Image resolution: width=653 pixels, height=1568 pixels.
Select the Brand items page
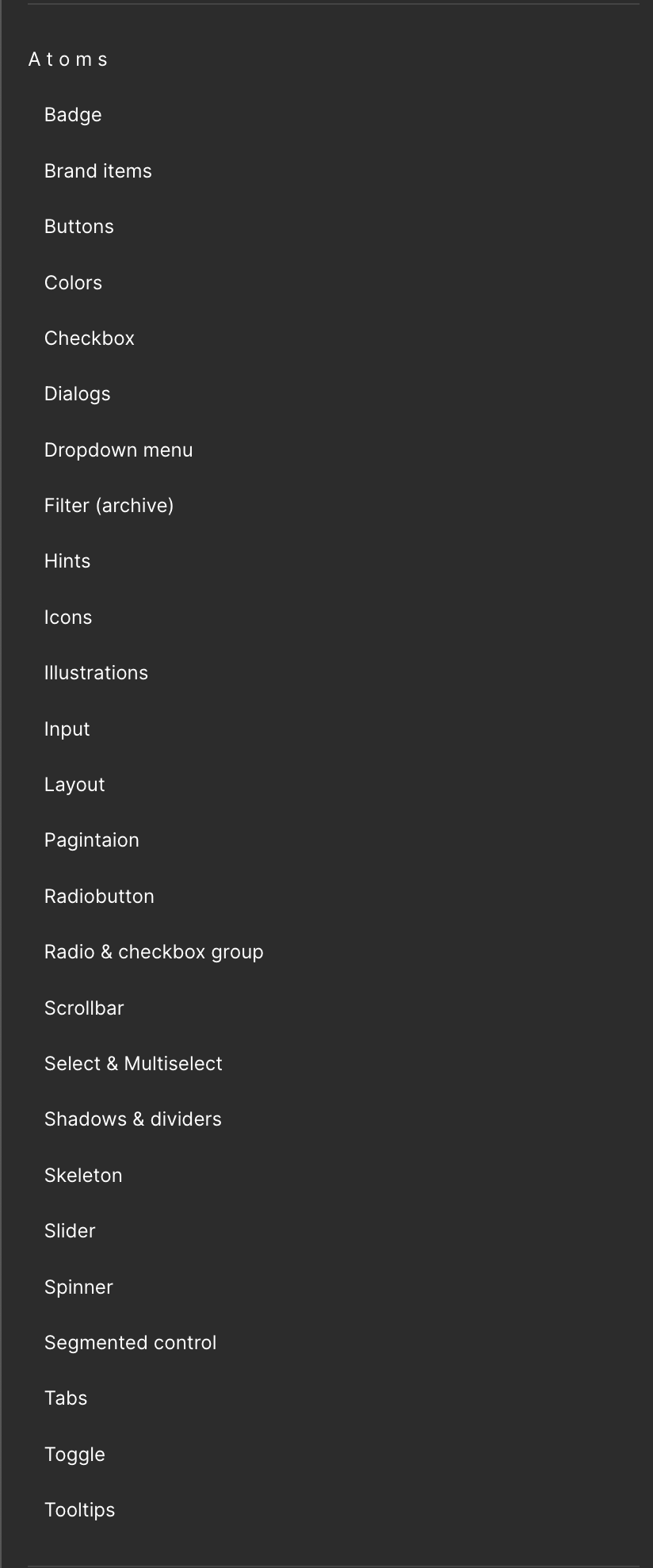tap(97, 171)
